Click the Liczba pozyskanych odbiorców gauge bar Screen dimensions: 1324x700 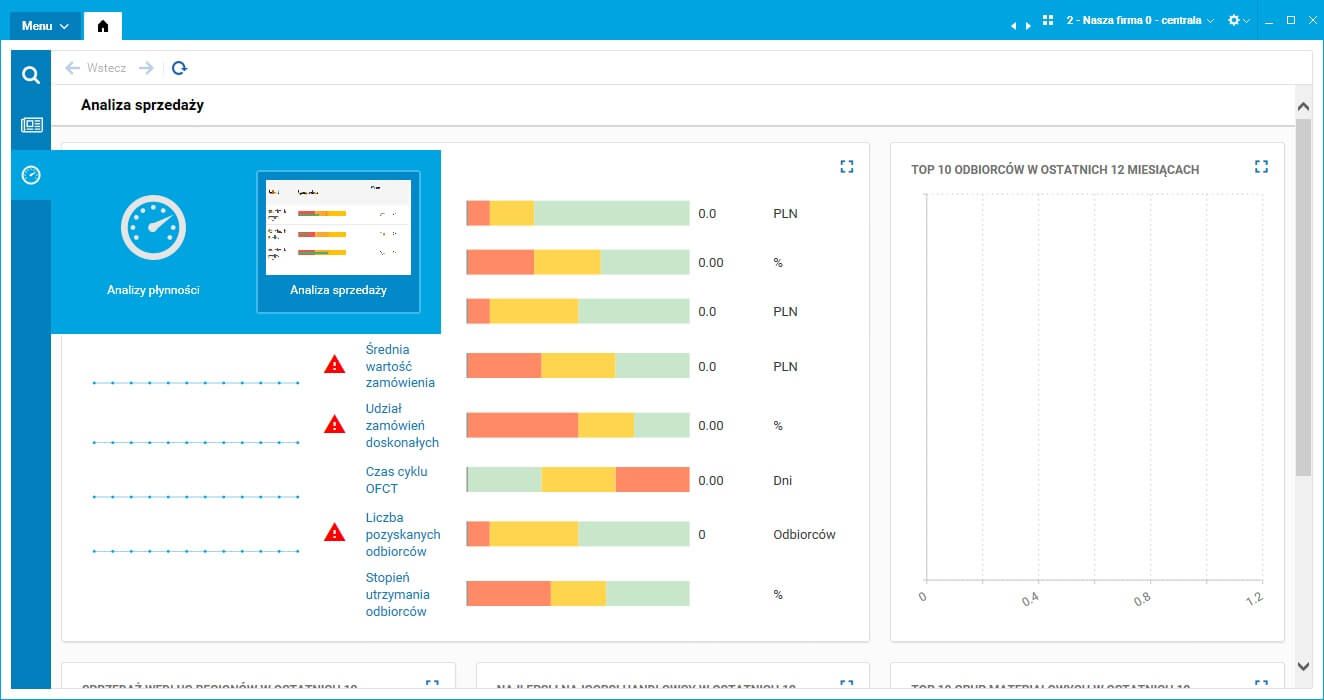pos(578,533)
